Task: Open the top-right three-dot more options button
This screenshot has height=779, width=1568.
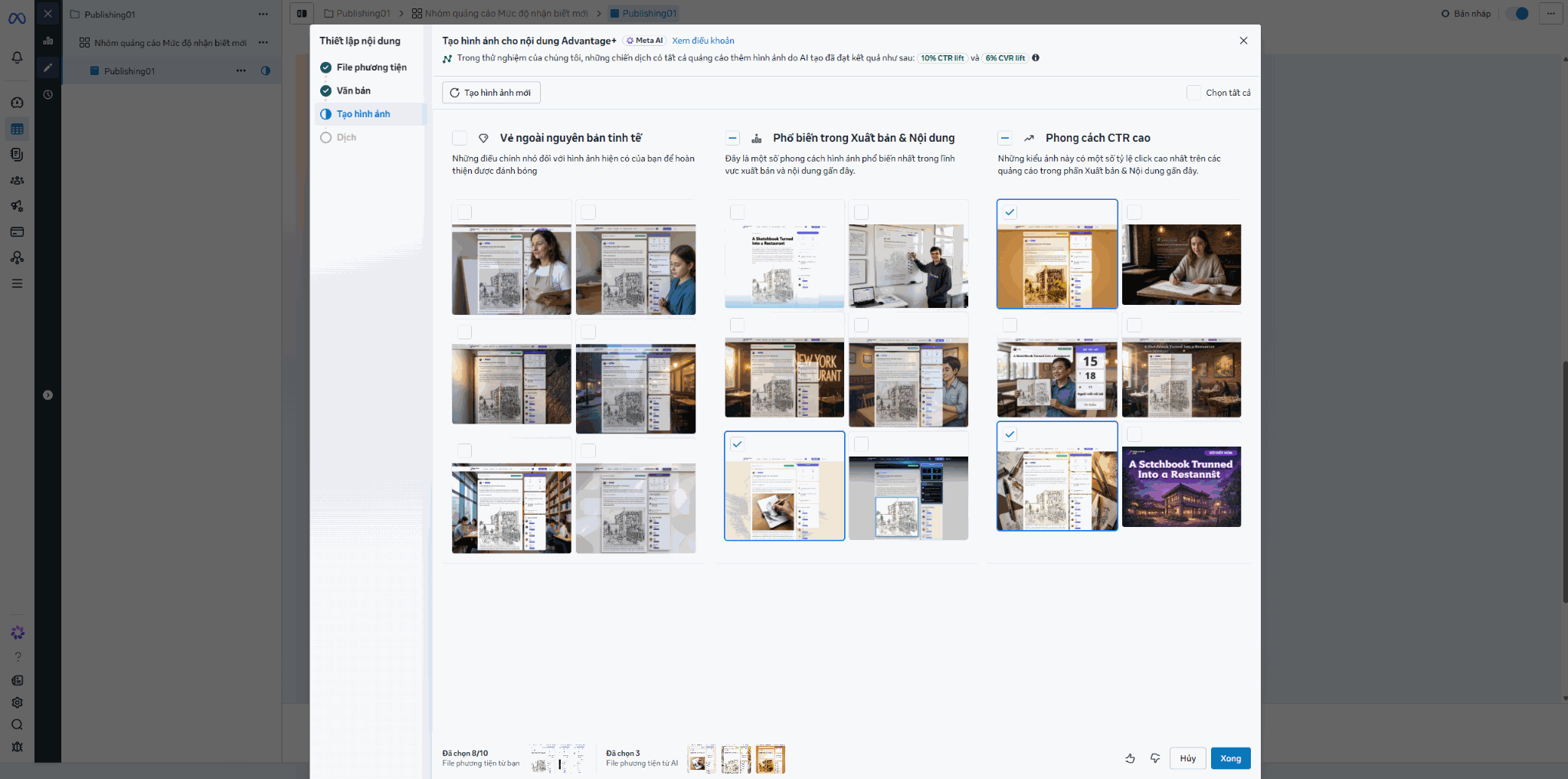Action: click(1551, 13)
